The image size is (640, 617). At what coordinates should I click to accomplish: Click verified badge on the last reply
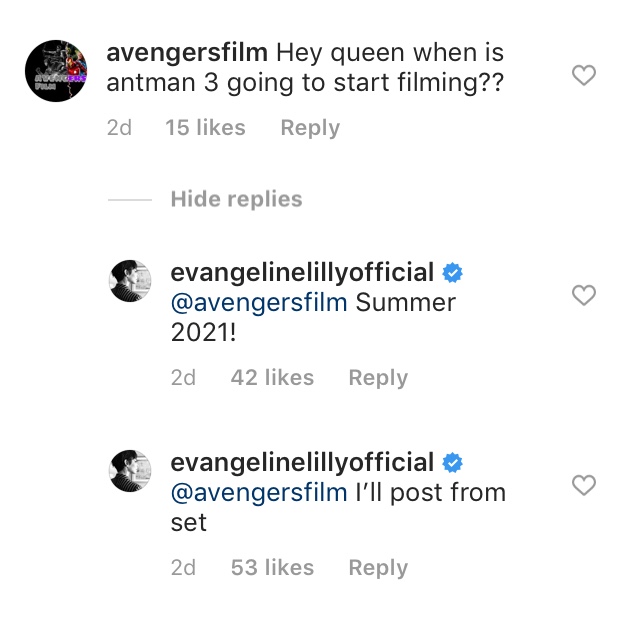click(x=453, y=462)
